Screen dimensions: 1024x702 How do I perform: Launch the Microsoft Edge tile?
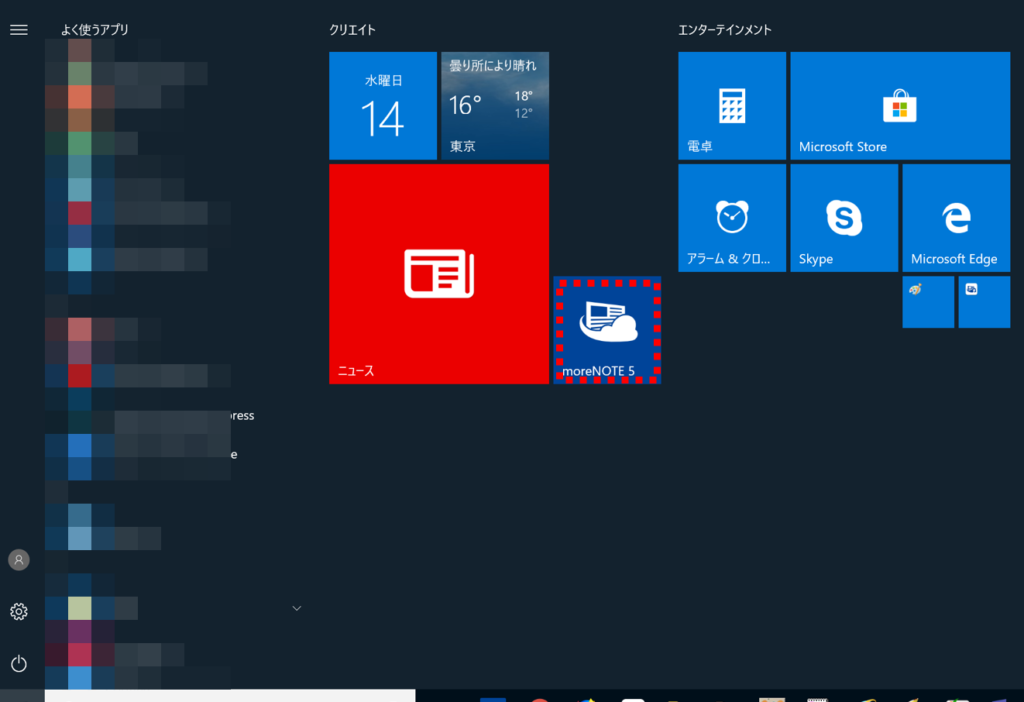pos(956,218)
